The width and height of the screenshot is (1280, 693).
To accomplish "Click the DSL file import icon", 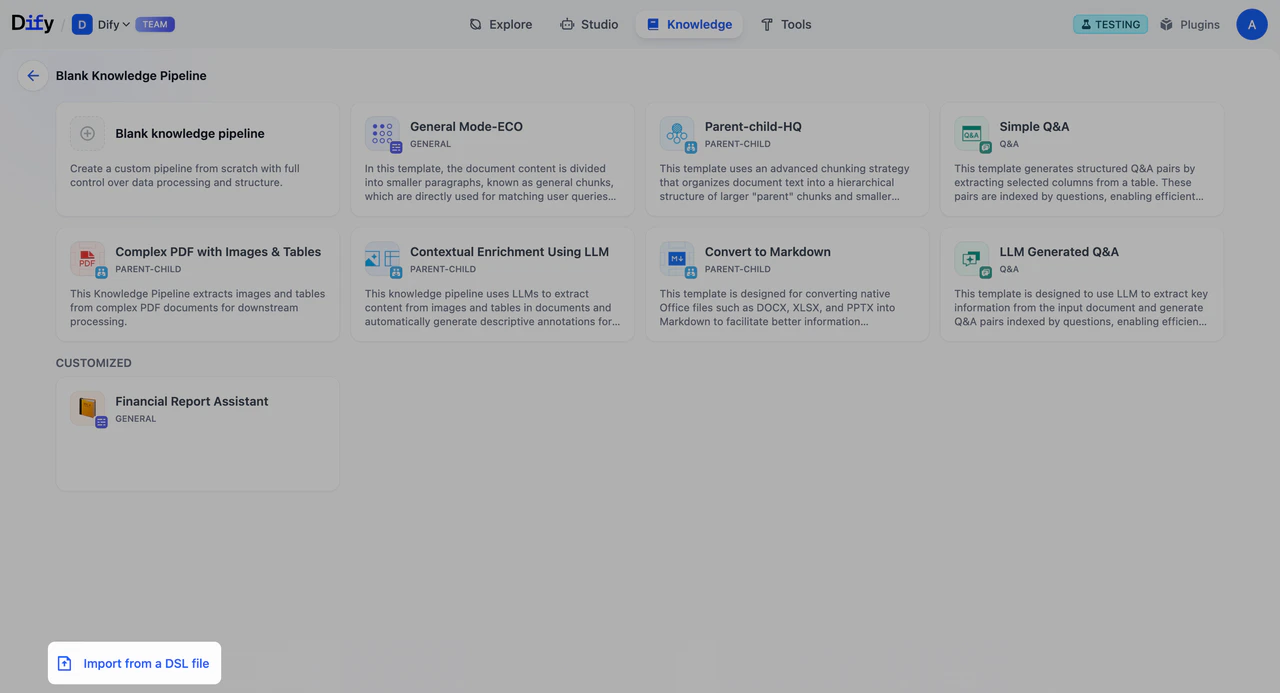I will coord(65,663).
